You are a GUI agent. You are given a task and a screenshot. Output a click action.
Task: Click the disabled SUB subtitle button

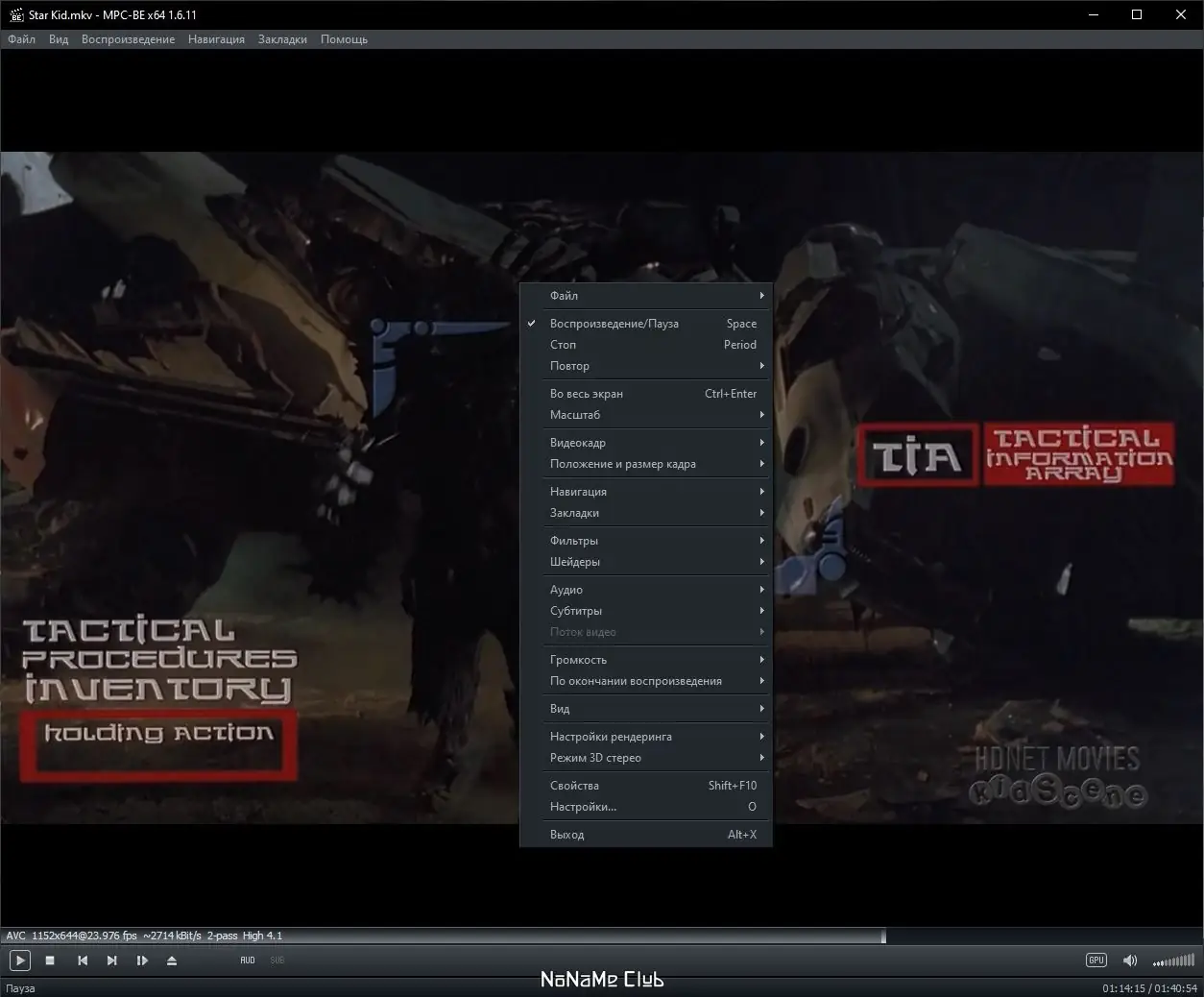point(277,961)
